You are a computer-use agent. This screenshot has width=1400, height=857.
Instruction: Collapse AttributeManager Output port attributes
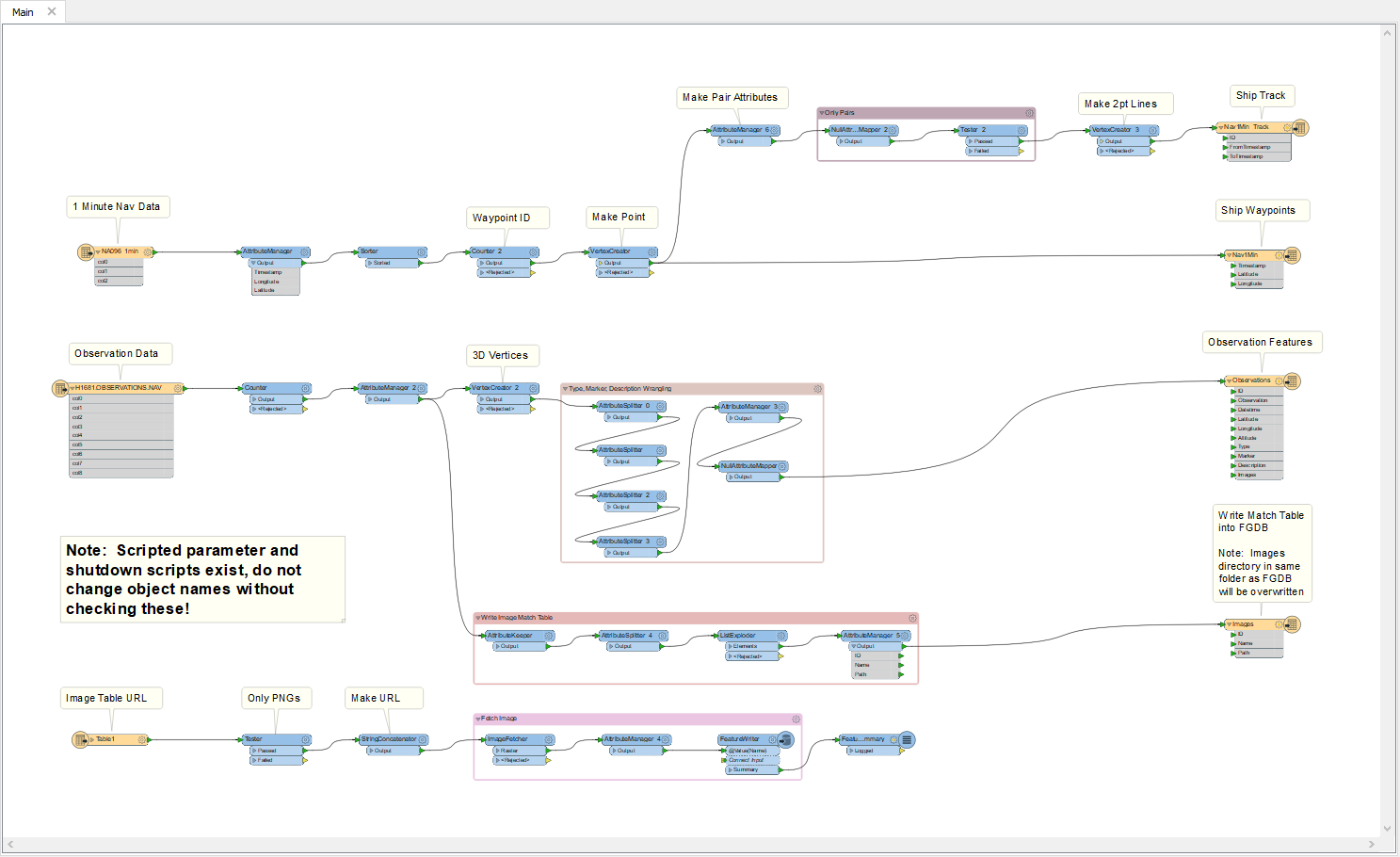255,263
